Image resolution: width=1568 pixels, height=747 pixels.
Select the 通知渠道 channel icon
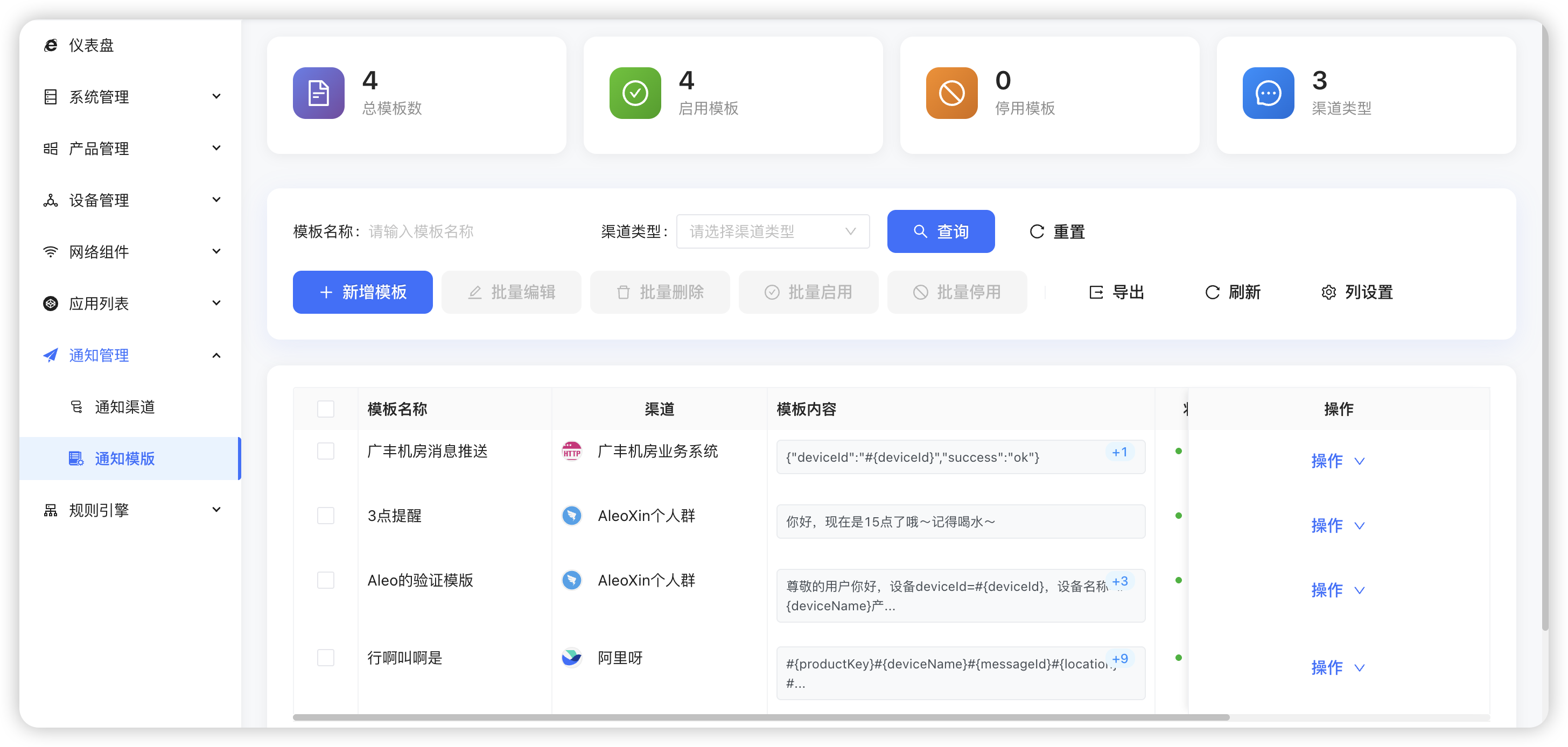76,407
